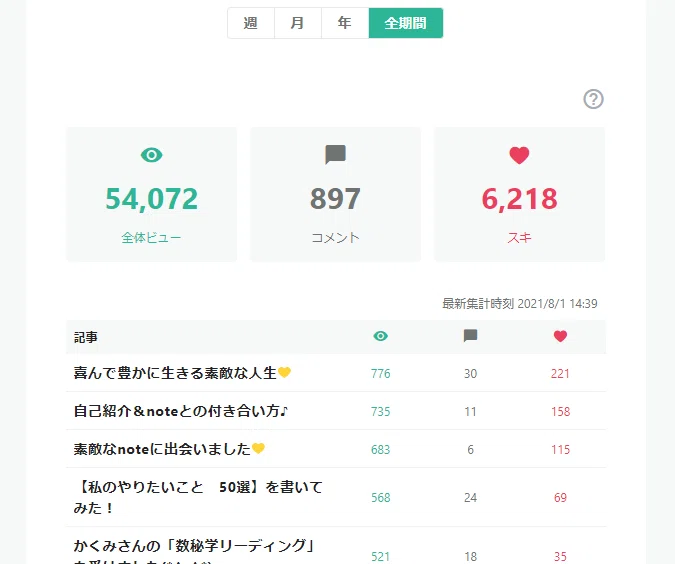Sort by views using table header eye icon
The image size is (675, 564).
[x=381, y=336]
